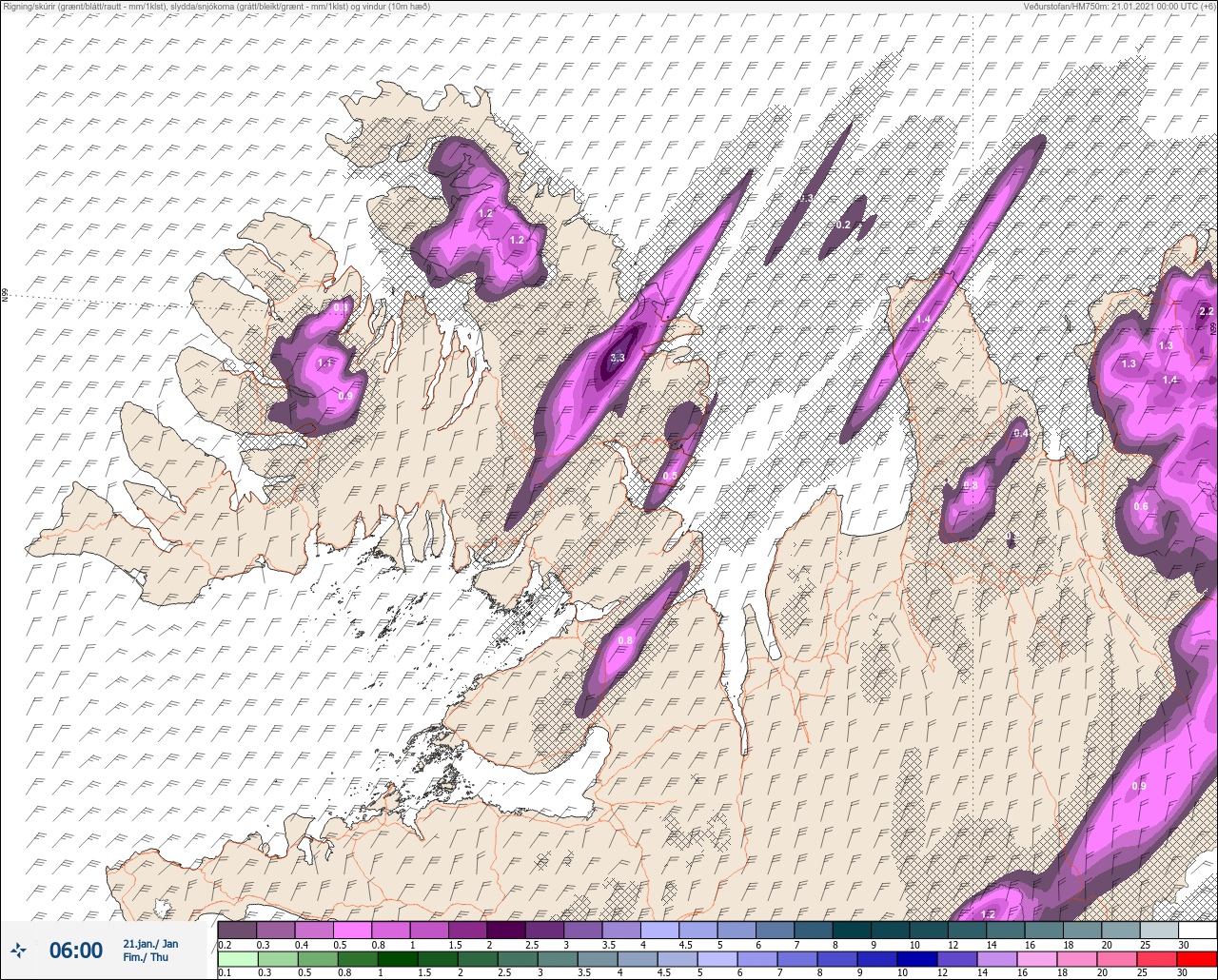Click the 0.6 precipitation value on the map
This screenshot has width=1218, height=980.
pyautogui.click(x=1141, y=506)
